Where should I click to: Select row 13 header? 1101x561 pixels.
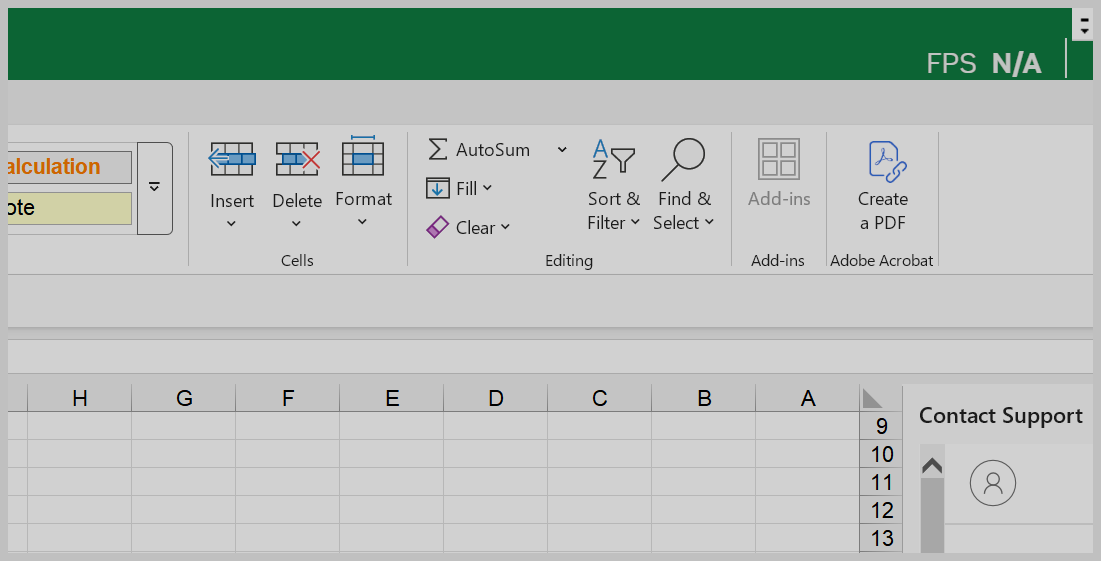[881, 538]
